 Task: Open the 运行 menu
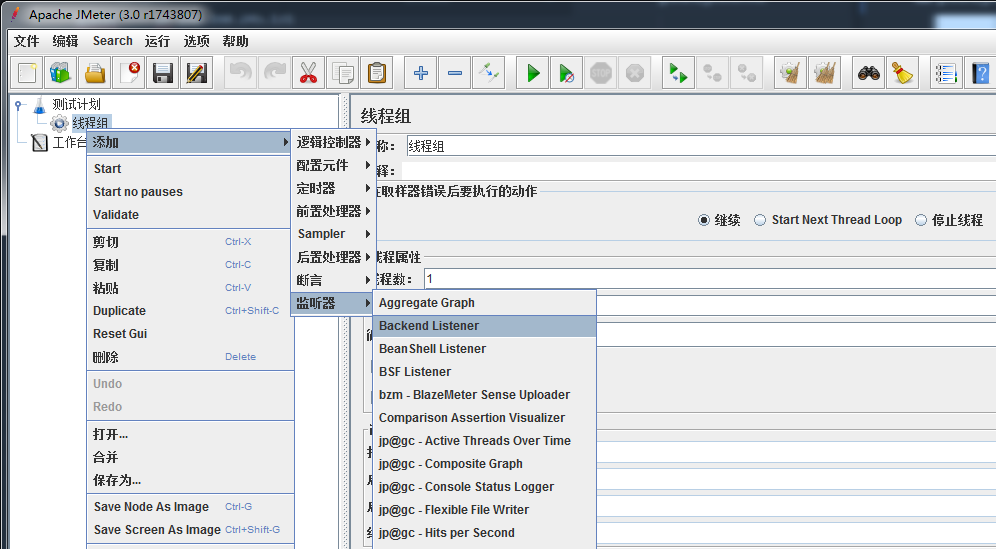157,41
